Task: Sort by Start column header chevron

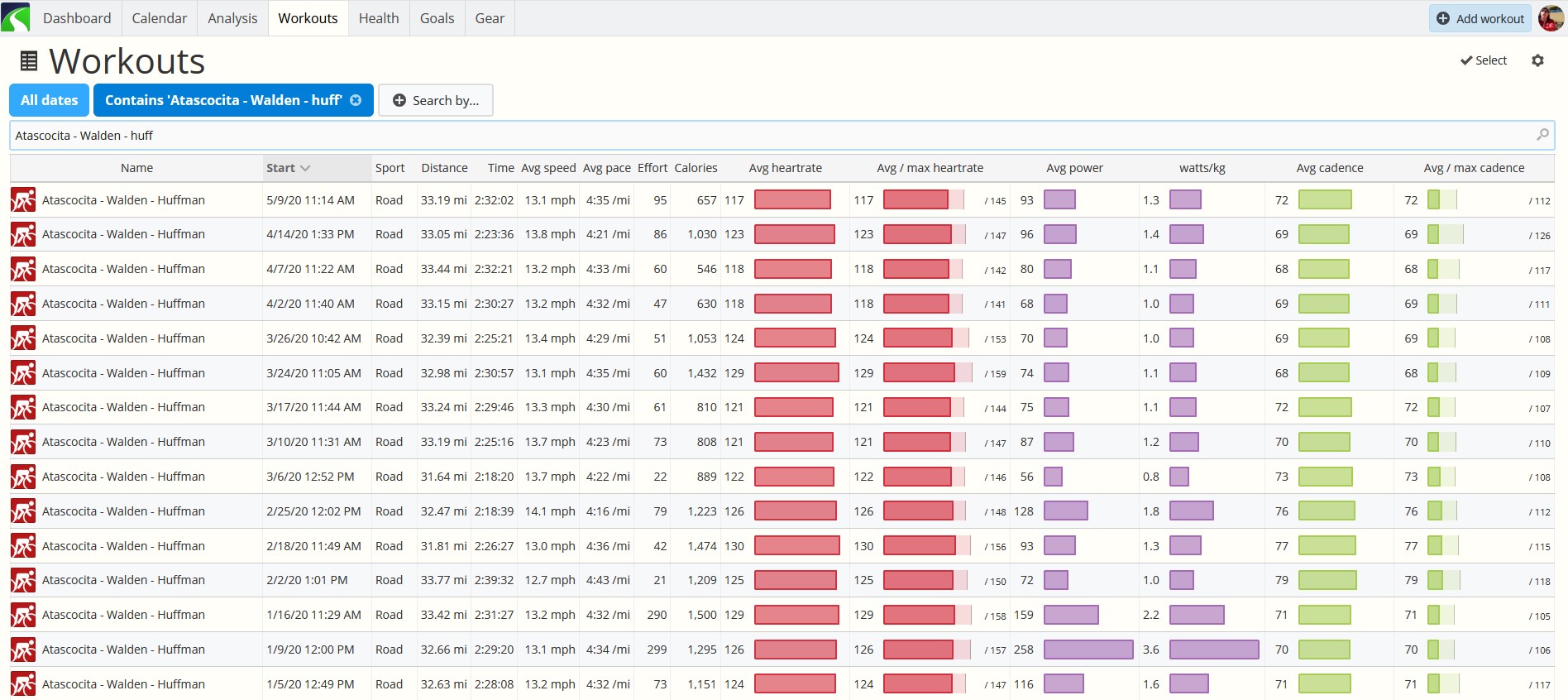Action: coord(305,168)
